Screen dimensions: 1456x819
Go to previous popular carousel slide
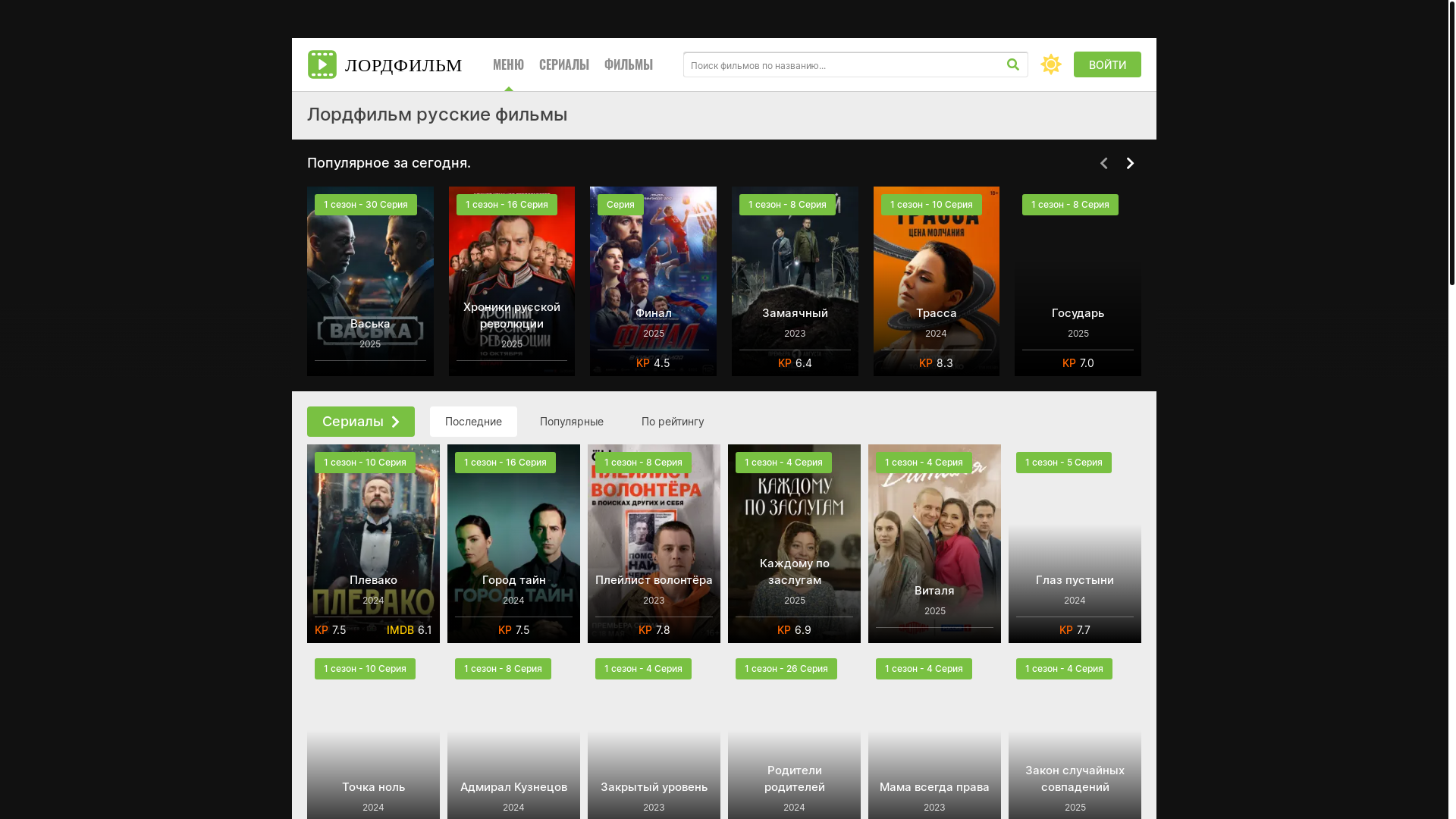coord(1104,163)
